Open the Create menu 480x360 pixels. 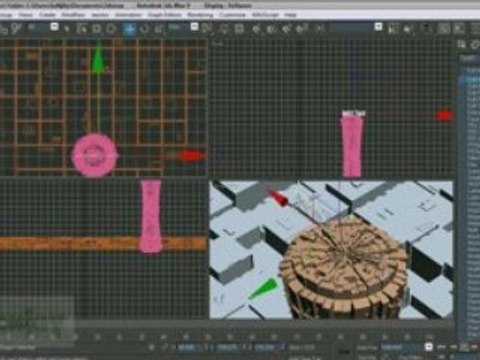(x=47, y=15)
